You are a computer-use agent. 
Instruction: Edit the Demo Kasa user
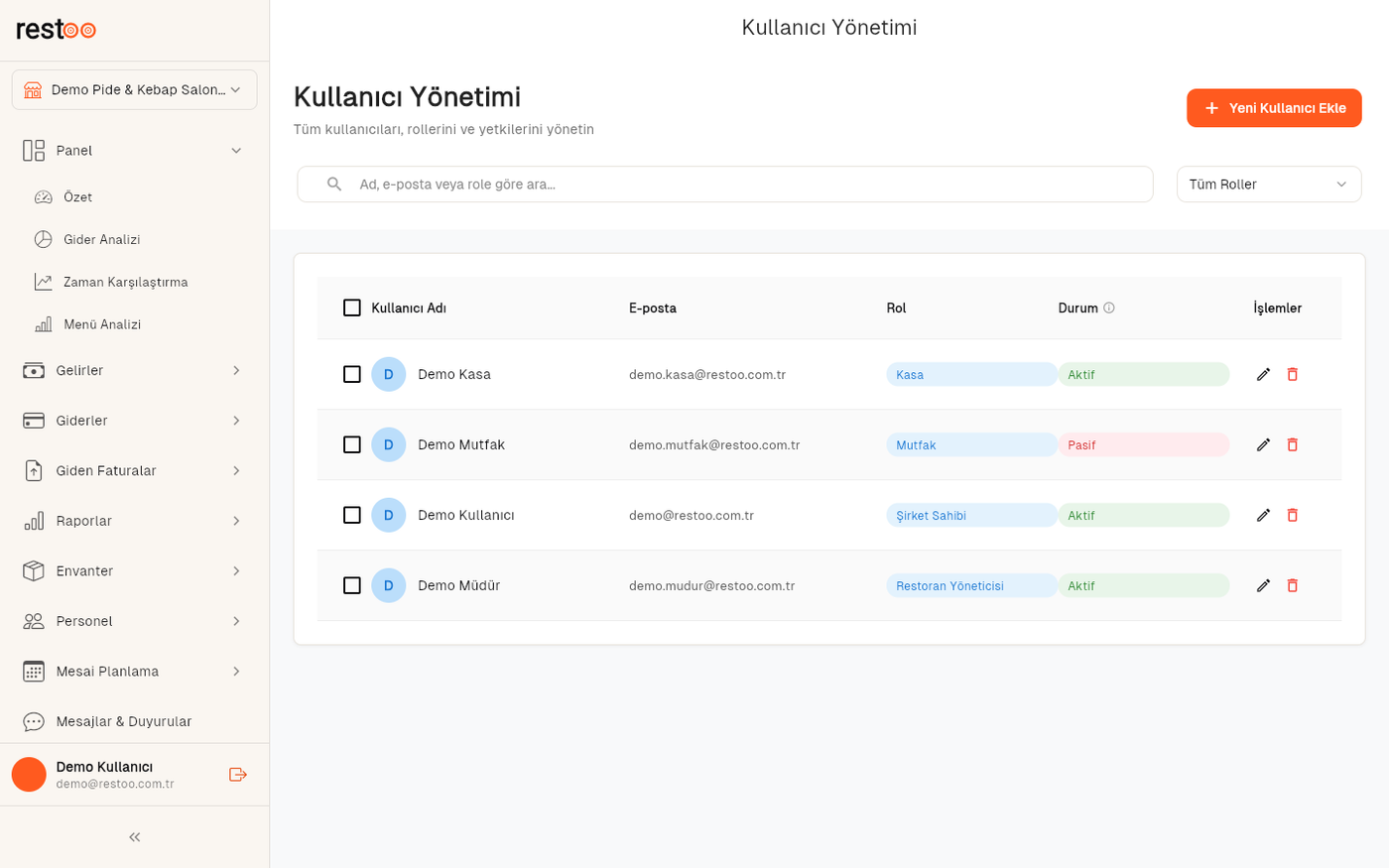pyautogui.click(x=1263, y=374)
